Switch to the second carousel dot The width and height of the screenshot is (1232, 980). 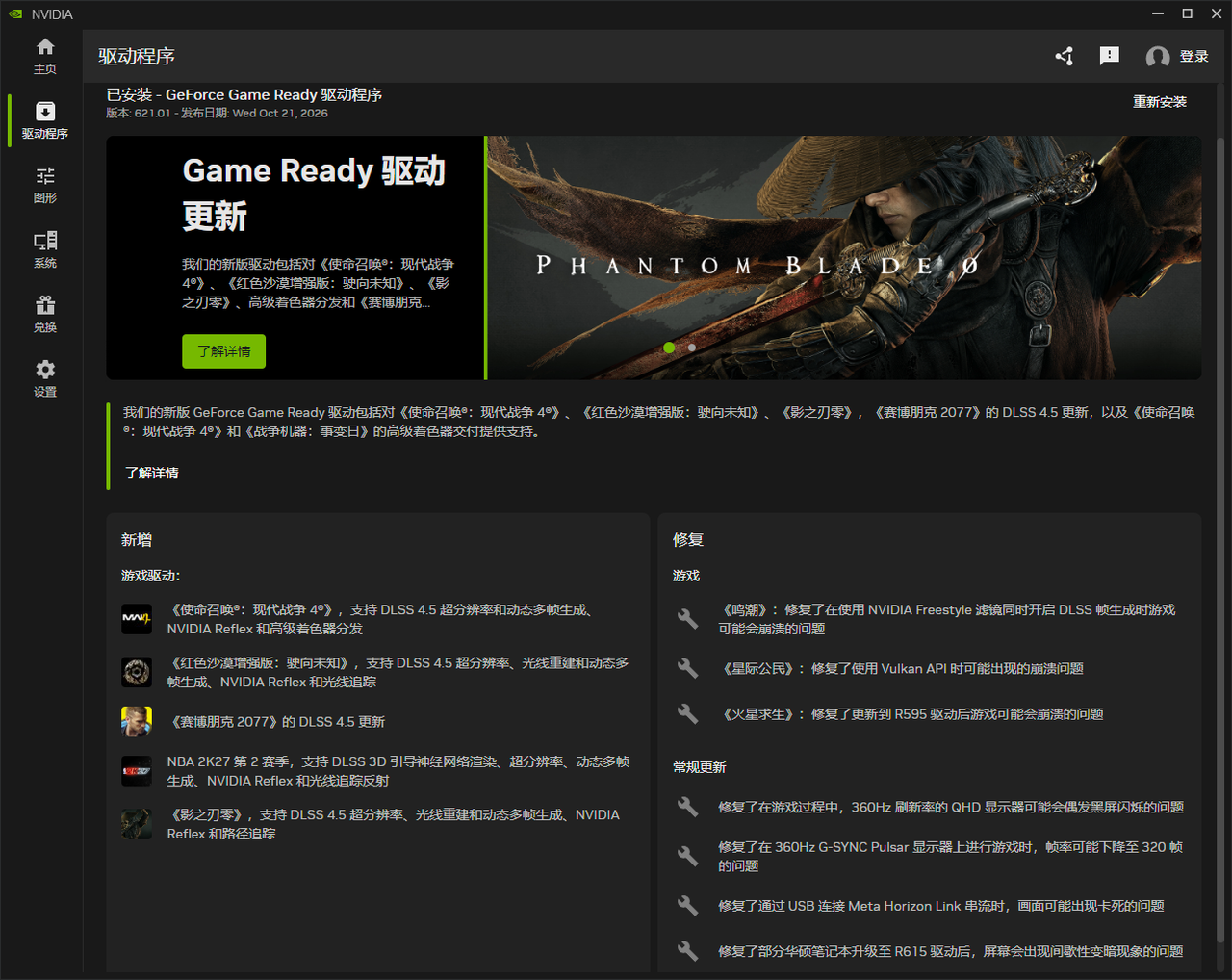(692, 348)
